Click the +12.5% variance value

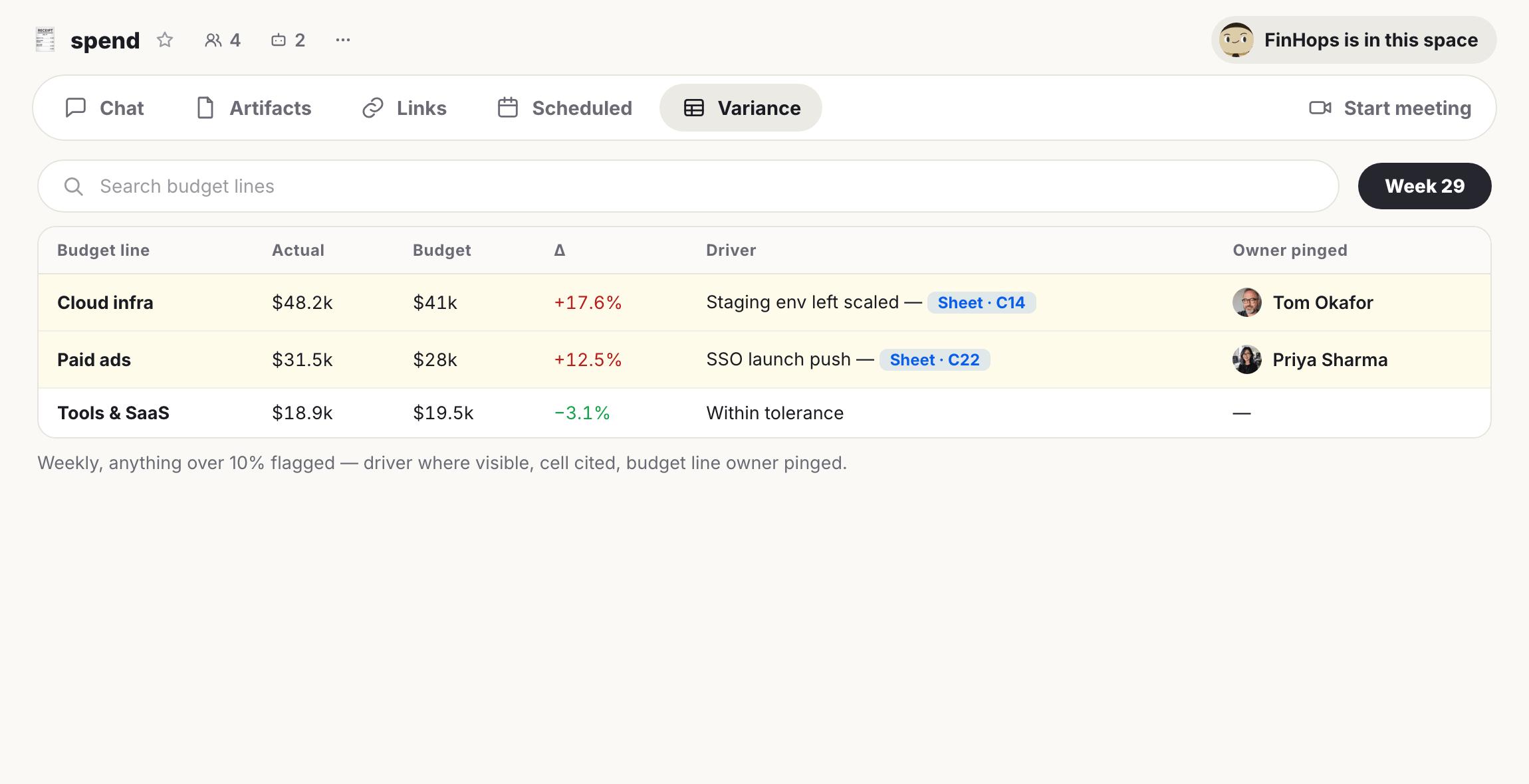[588, 360]
